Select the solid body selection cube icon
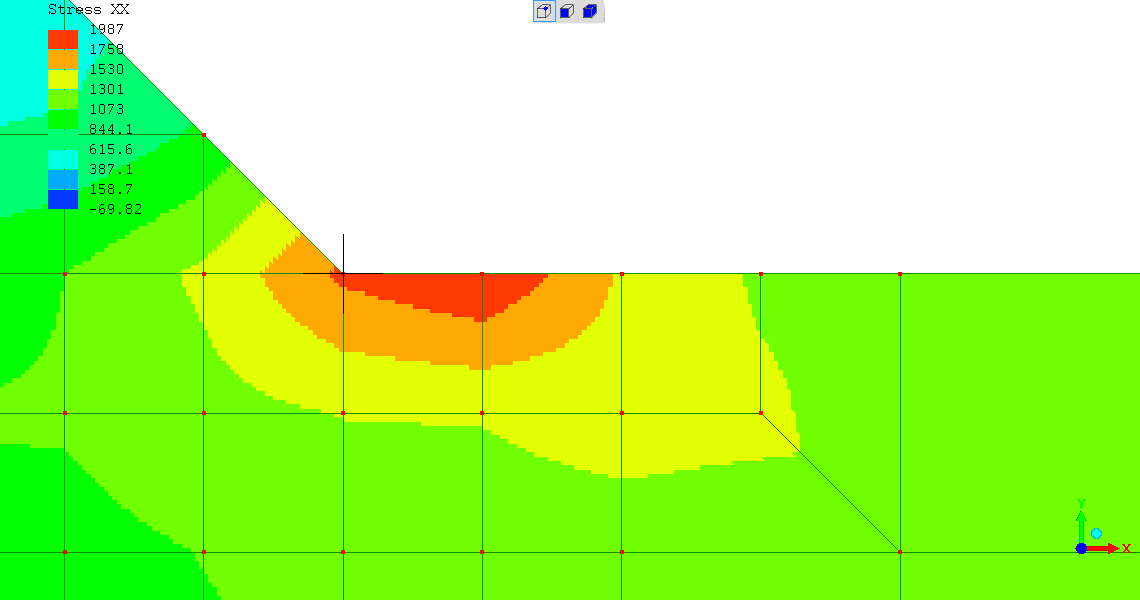Viewport: 1140px width, 600px height. pos(590,12)
